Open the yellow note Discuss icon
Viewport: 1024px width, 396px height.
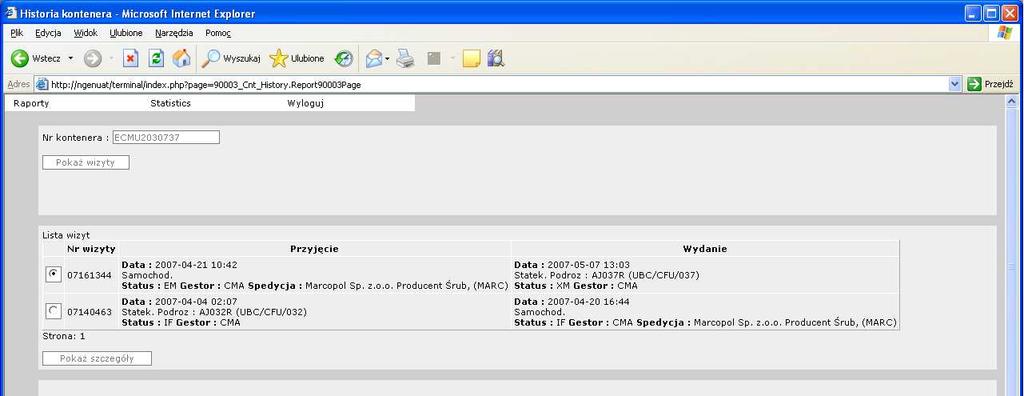(x=471, y=59)
